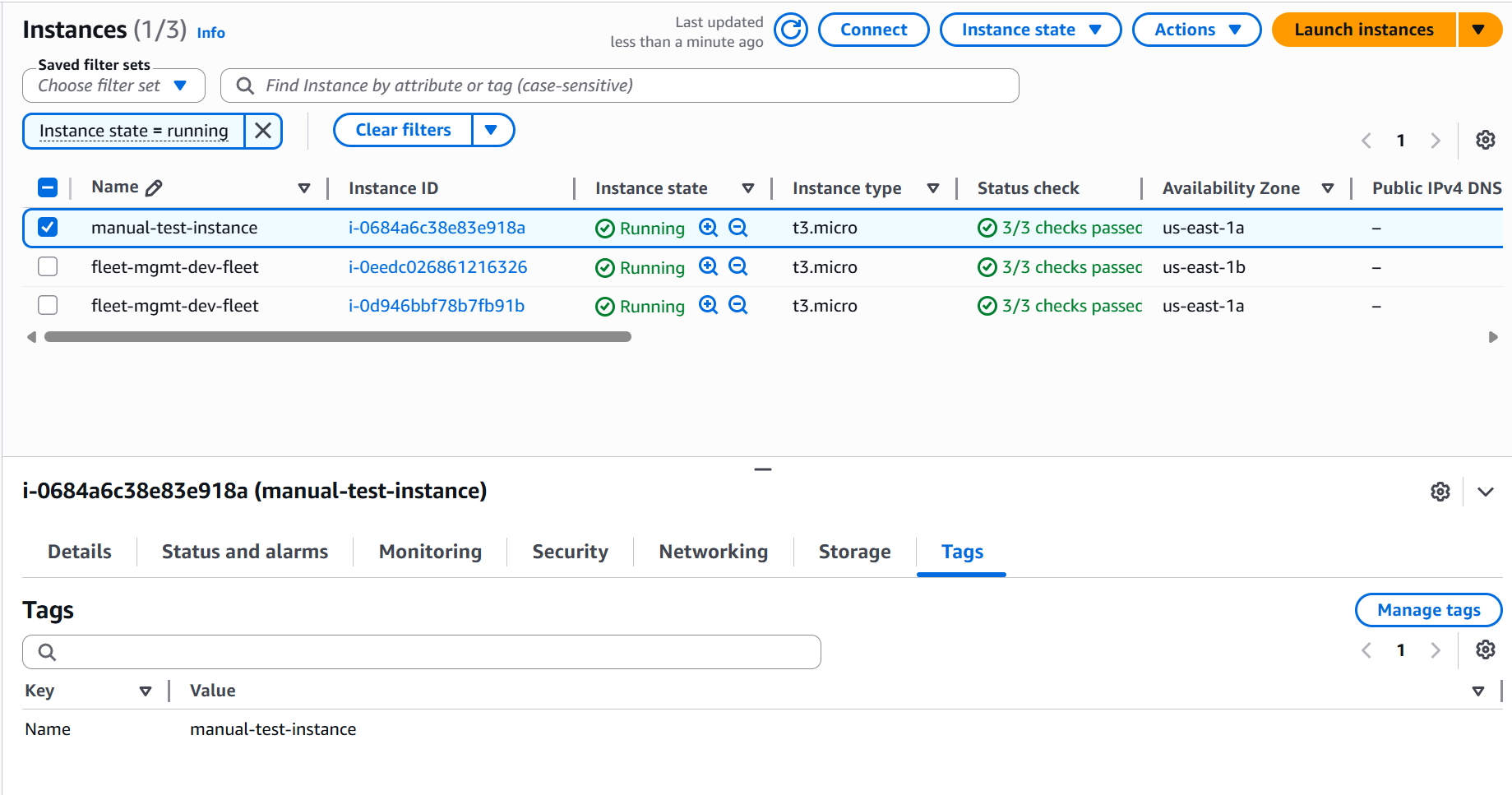Sort tags by Key column

pos(146,691)
